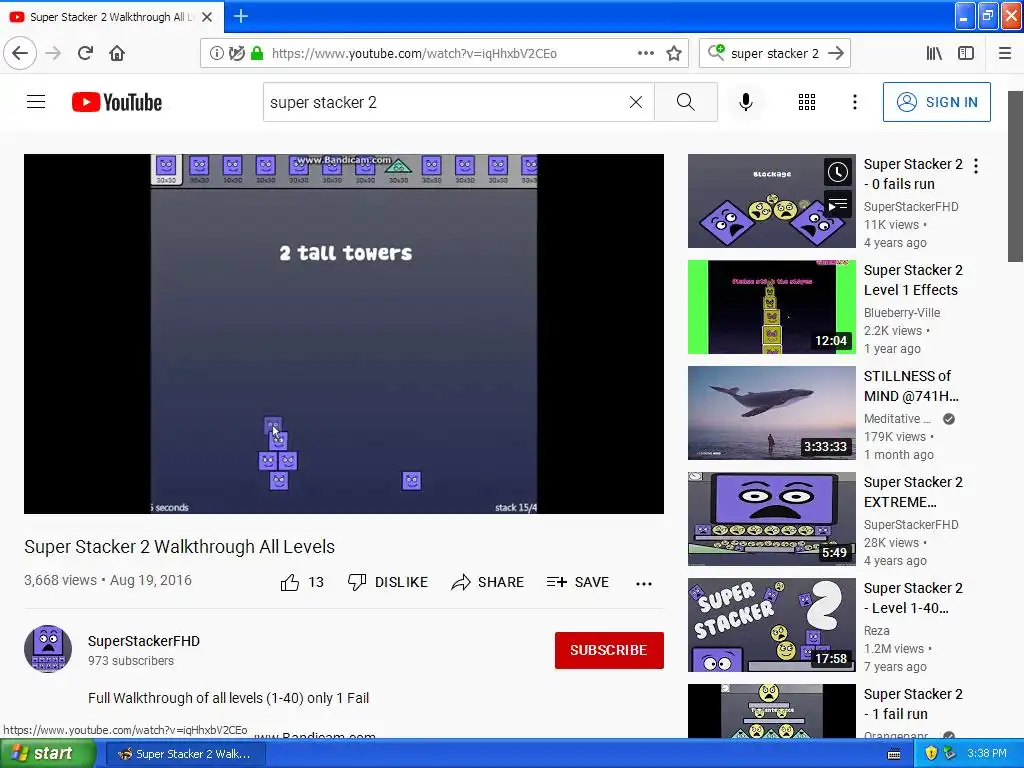
Task: Close the Super Stacker 2 Walkthrough tab
Action: [207, 17]
